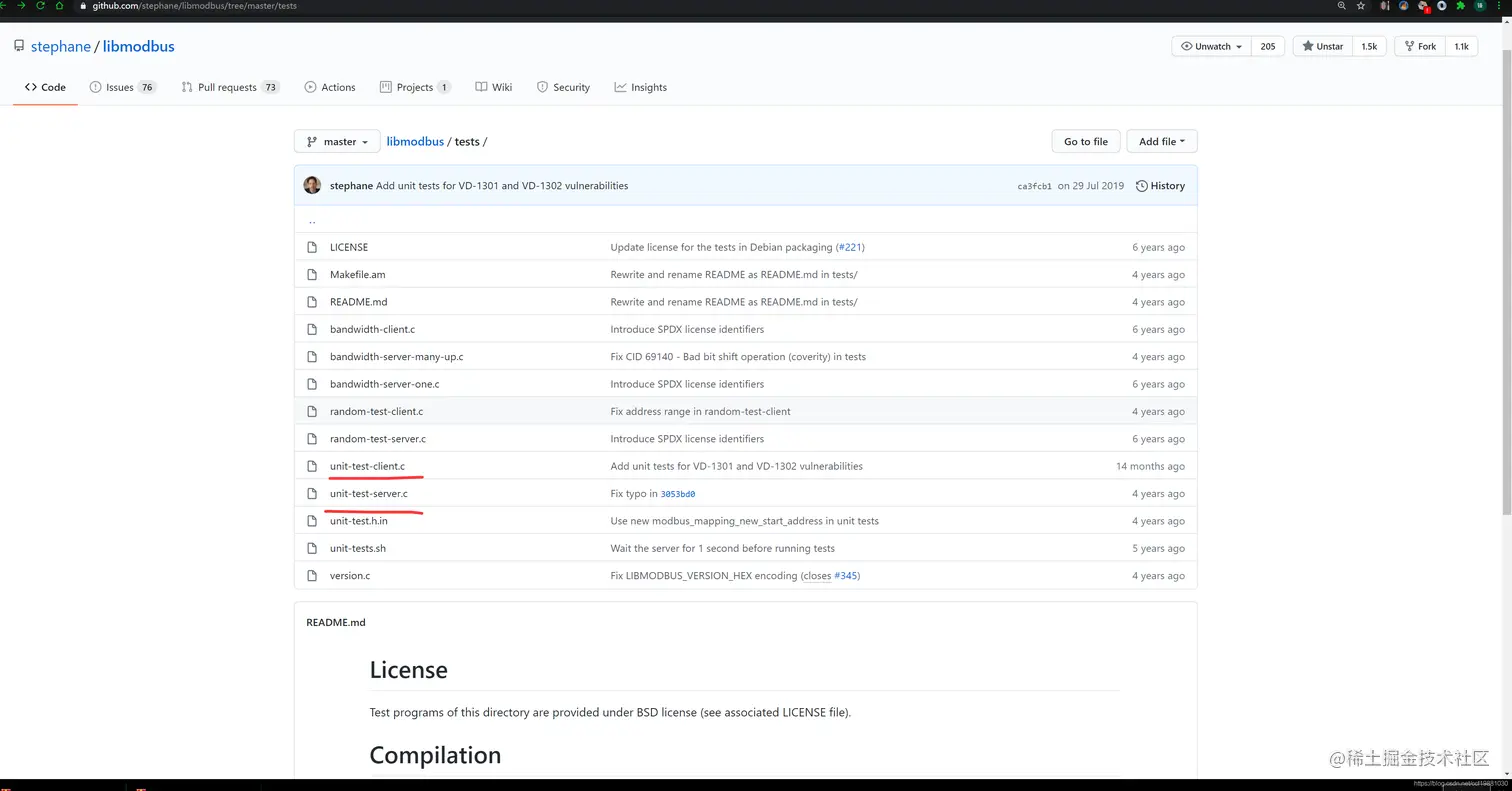Click the Go to file button
The height and width of the screenshot is (791, 1512).
(x=1086, y=142)
